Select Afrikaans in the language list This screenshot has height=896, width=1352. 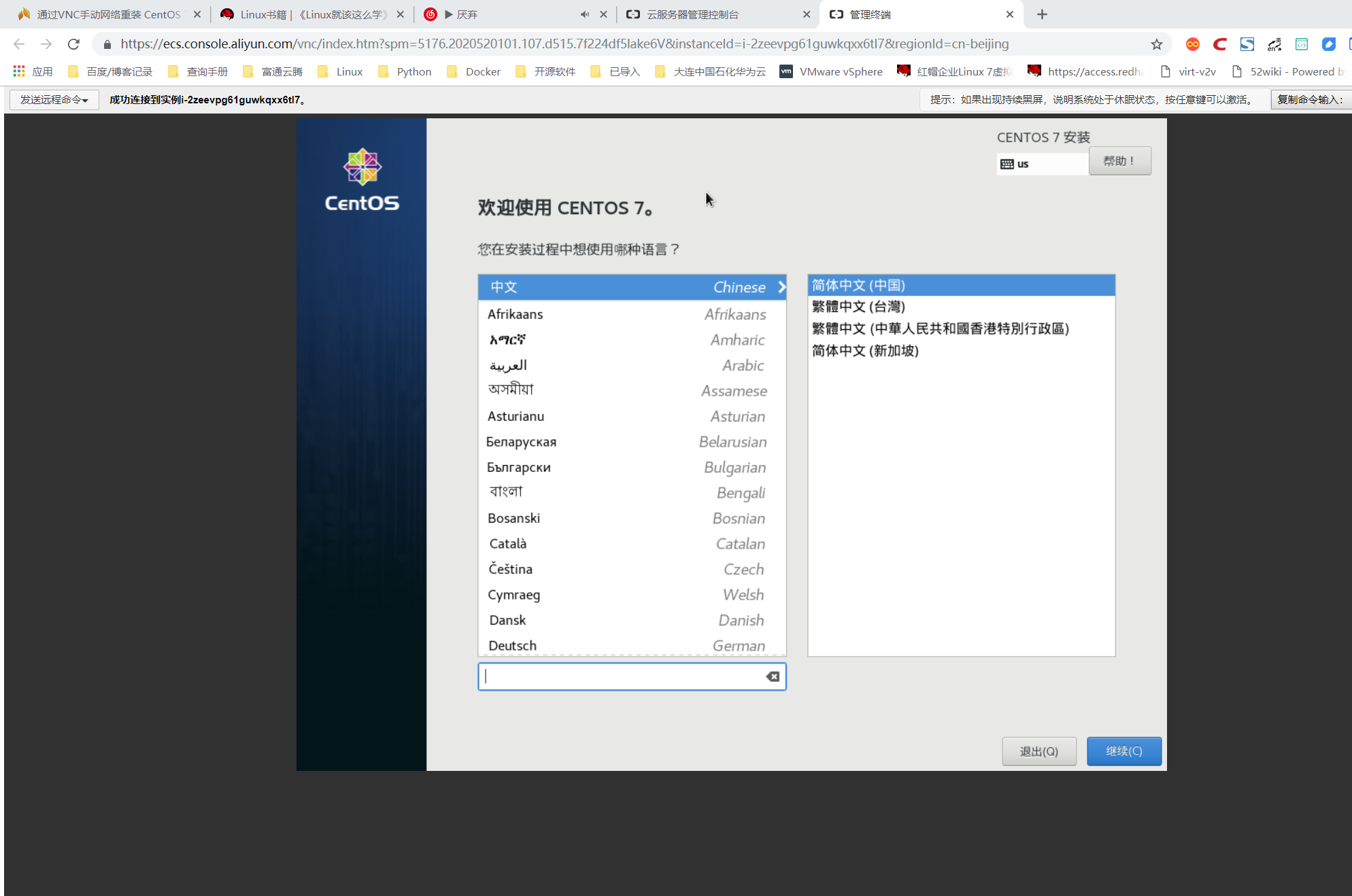(632, 314)
